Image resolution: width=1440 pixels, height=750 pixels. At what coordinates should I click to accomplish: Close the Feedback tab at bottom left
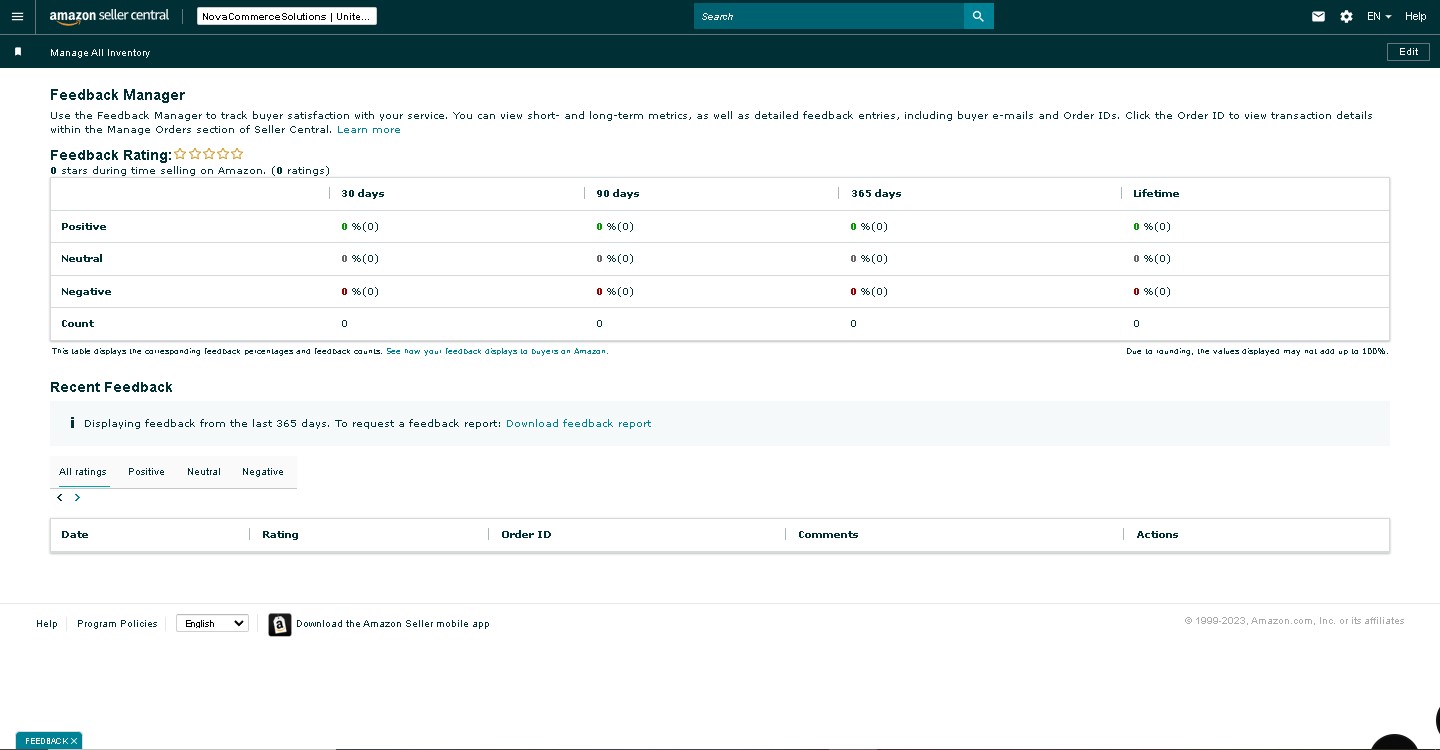click(74, 741)
